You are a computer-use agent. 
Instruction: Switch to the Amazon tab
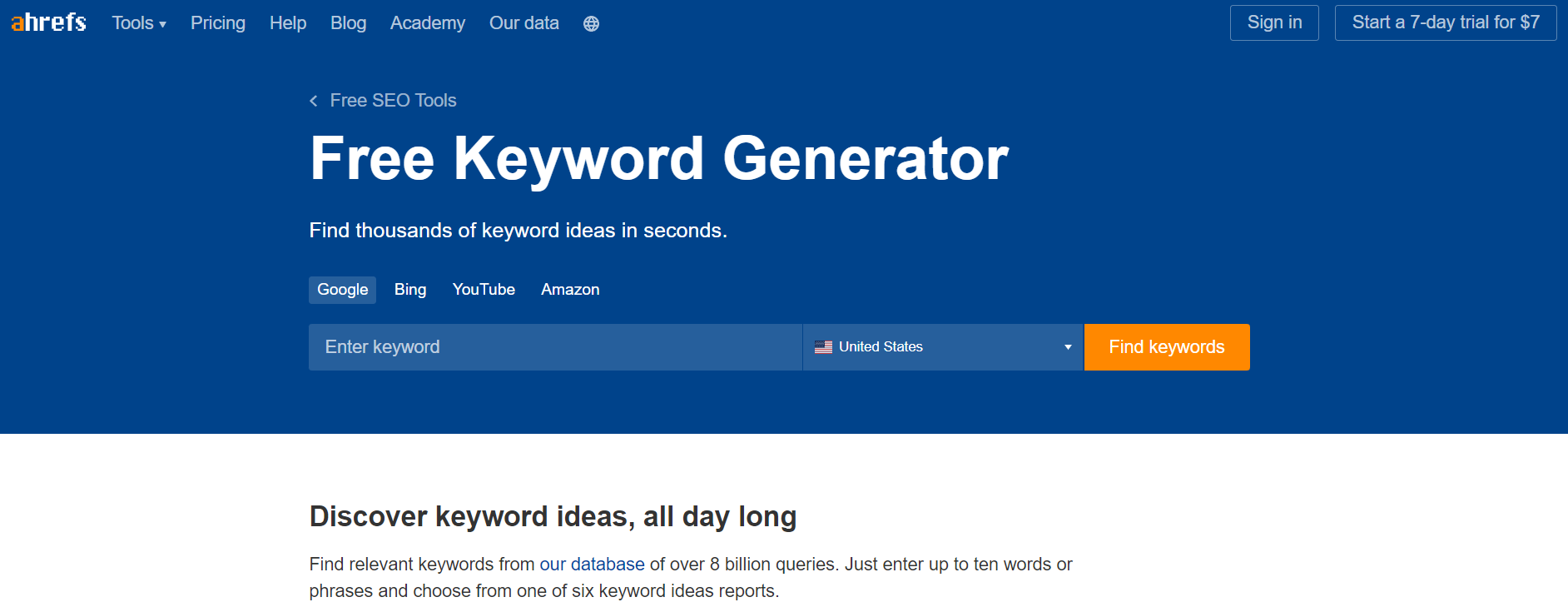pos(570,290)
